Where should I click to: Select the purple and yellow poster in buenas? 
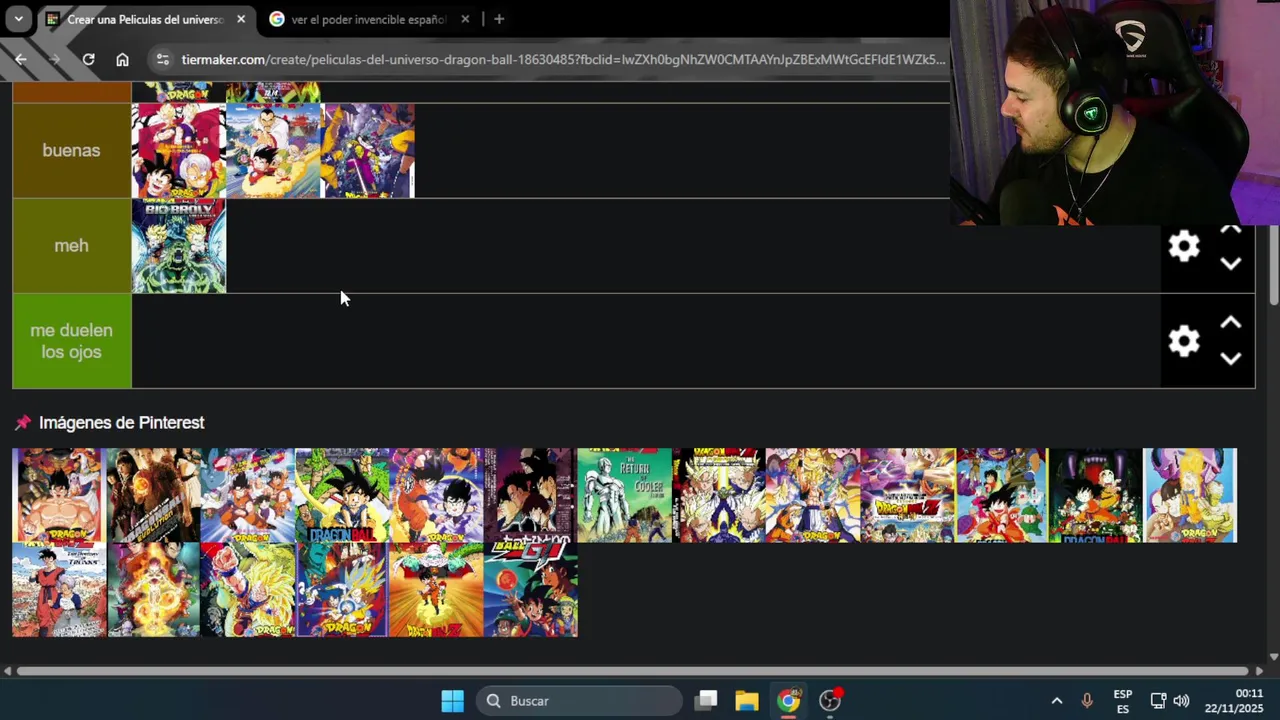coord(367,151)
